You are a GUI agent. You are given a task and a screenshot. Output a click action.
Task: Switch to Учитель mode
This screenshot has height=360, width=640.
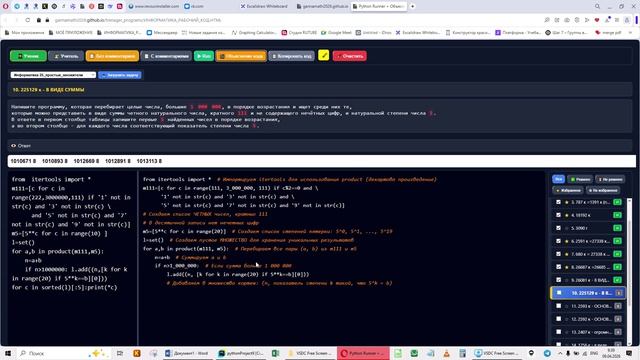pos(66,56)
